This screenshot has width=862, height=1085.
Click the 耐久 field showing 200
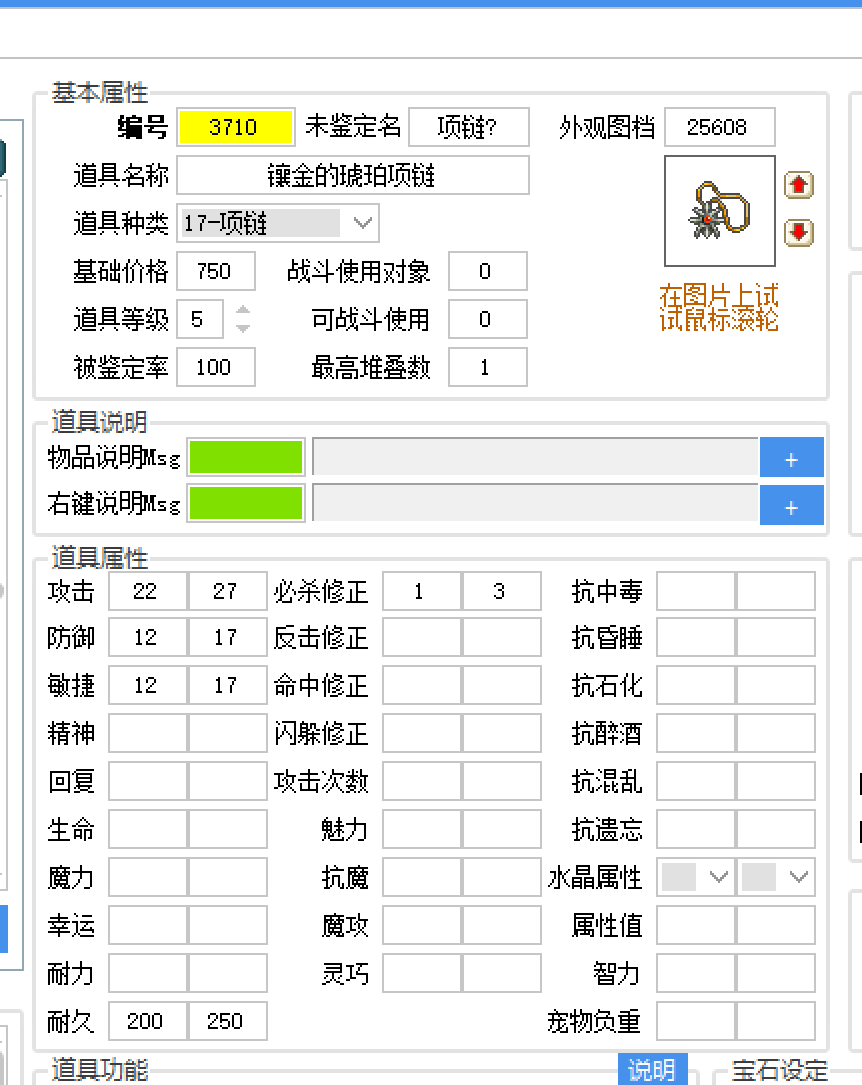point(148,1021)
